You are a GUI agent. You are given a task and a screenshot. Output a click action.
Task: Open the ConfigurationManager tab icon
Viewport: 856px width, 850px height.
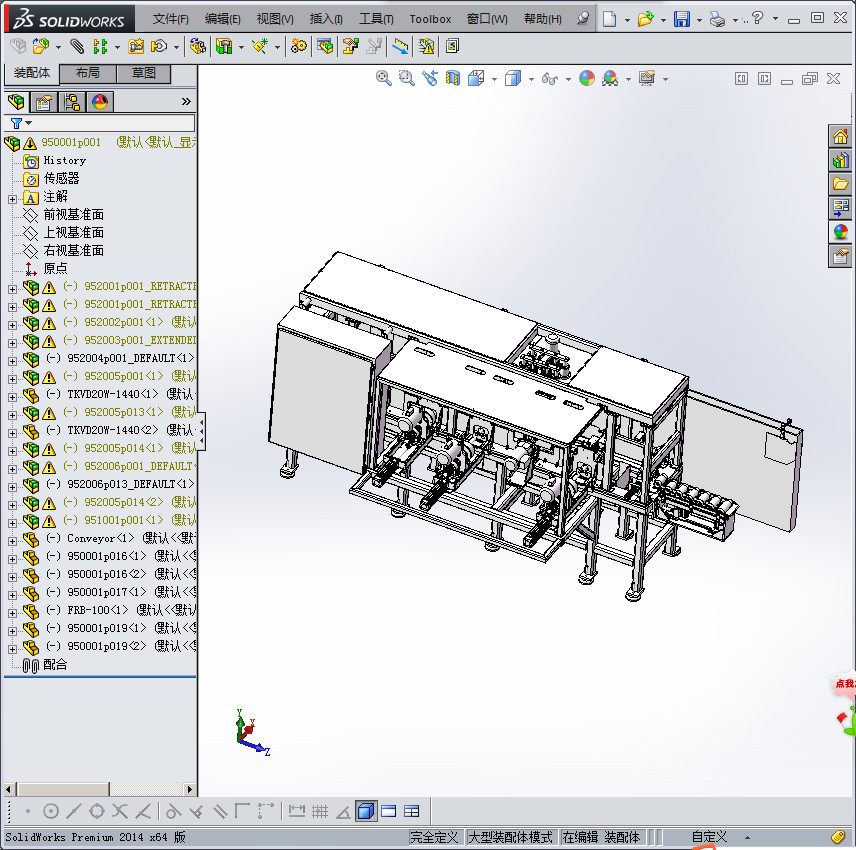[72, 102]
